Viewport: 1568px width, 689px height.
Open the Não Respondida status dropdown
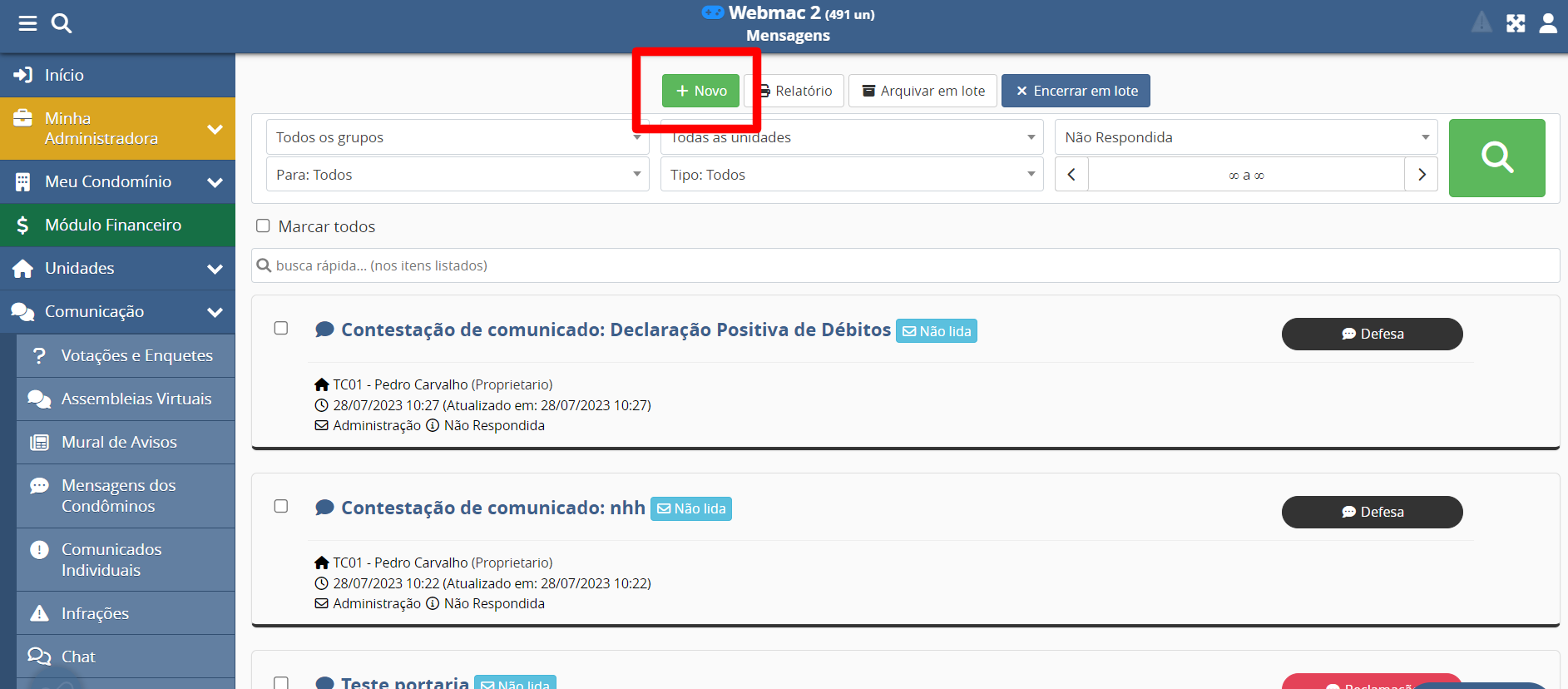pos(1245,137)
